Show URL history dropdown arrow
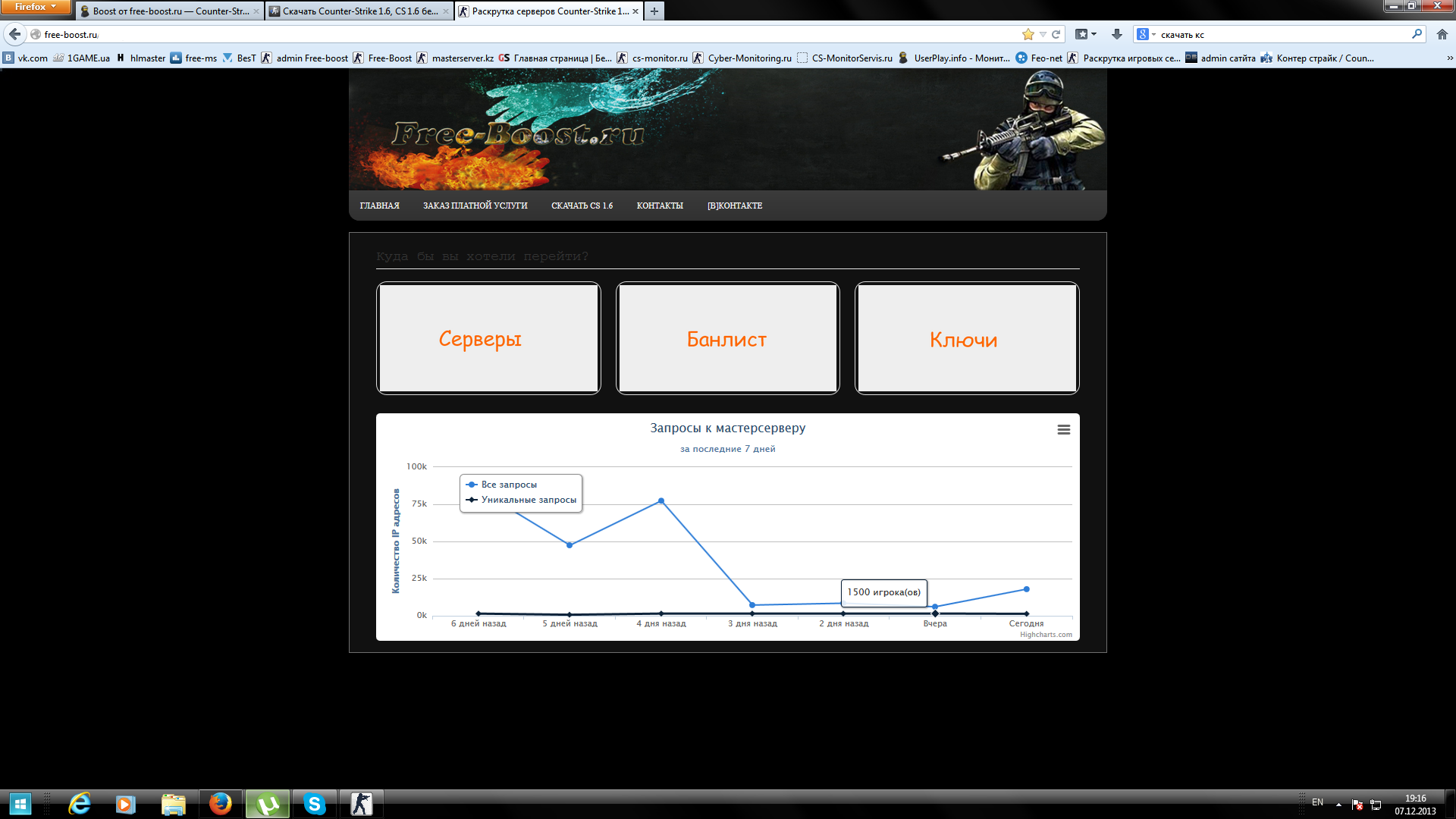 pos(1043,34)
